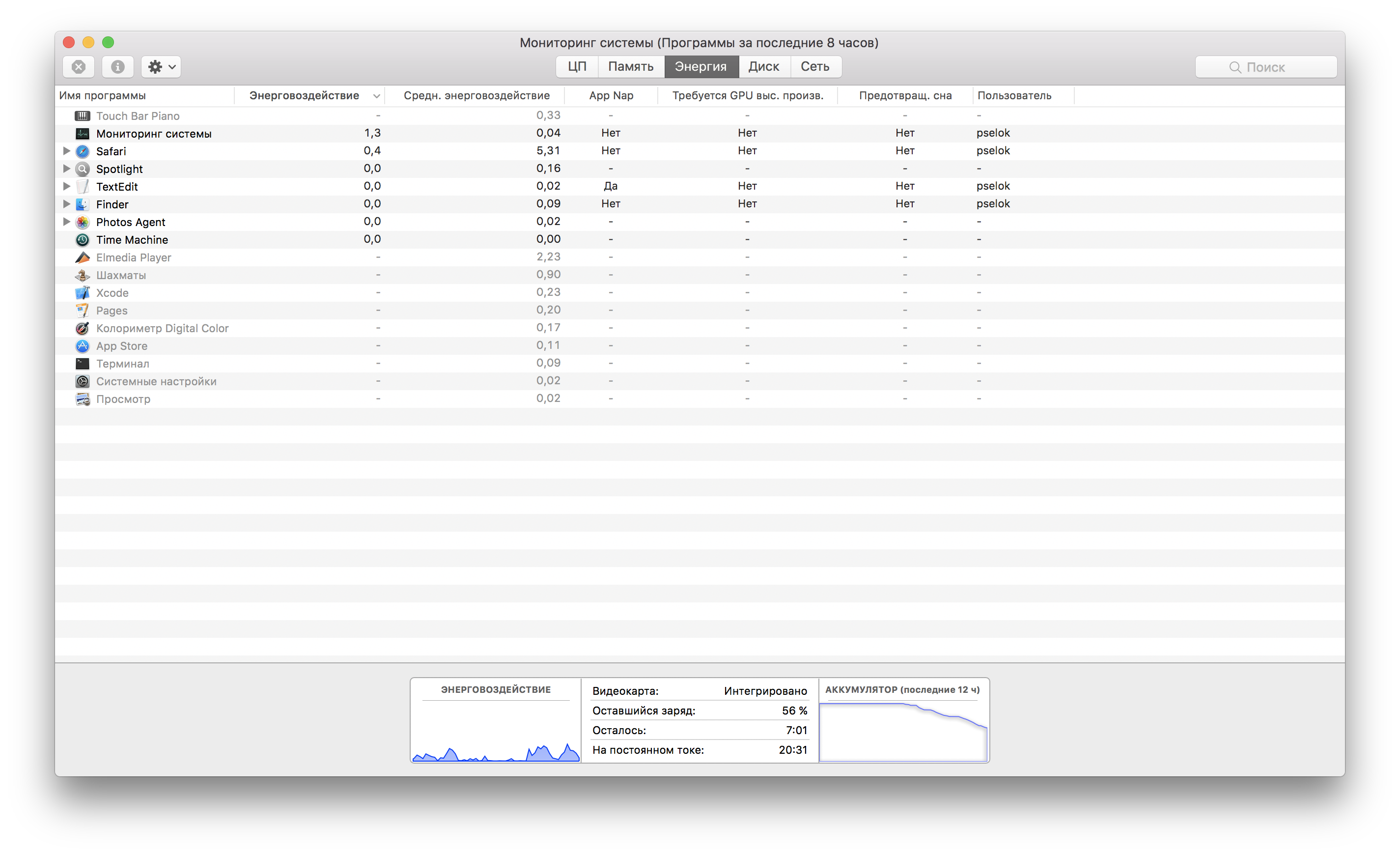Open the gear actions dropdown menu
Screen dimensions: 1400x855
pos(161,67)
